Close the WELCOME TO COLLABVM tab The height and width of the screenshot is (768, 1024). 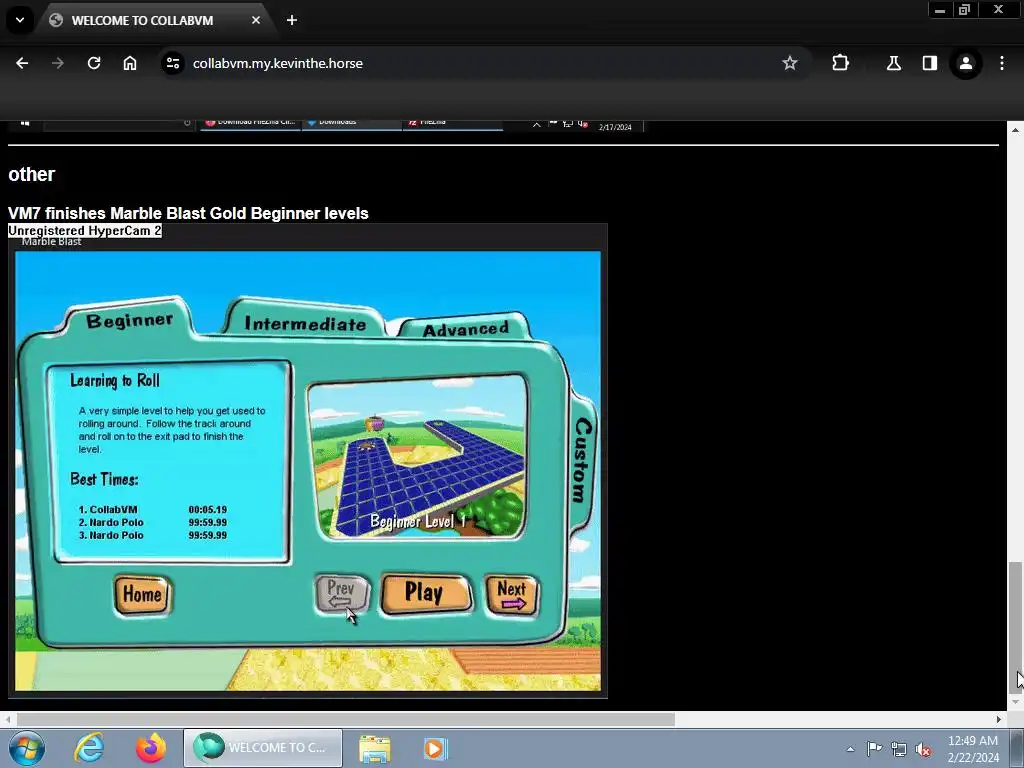point(256,20)
